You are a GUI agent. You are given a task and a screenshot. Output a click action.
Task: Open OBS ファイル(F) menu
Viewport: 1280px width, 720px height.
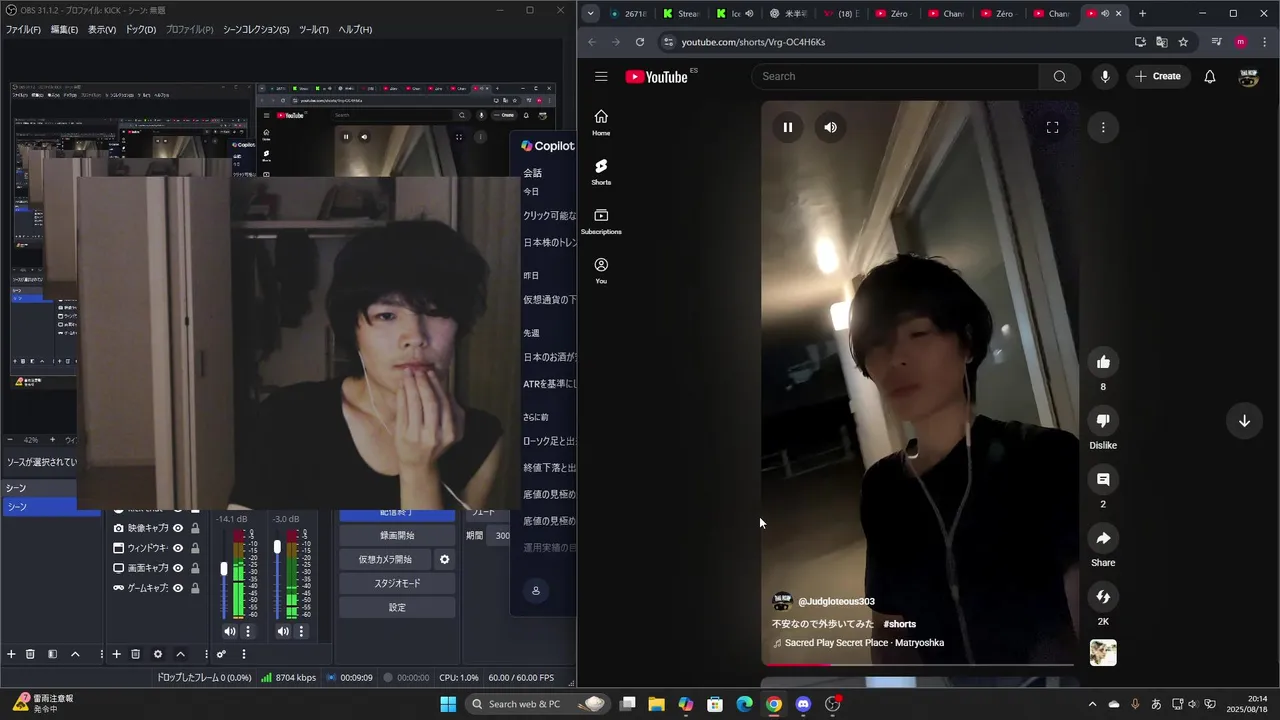point(23,29)
